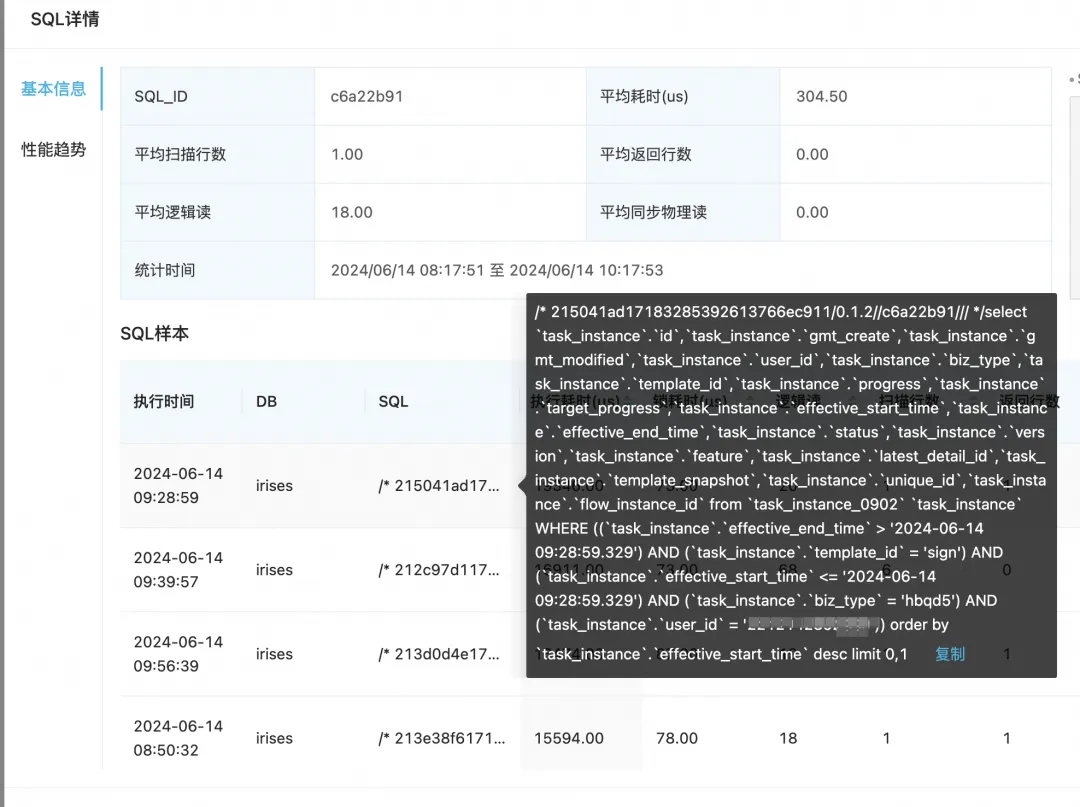The image size is (1080, 807).
Task: Open SQL sample /* 213d0d4e17...
Action: click(x=439, y=654)
